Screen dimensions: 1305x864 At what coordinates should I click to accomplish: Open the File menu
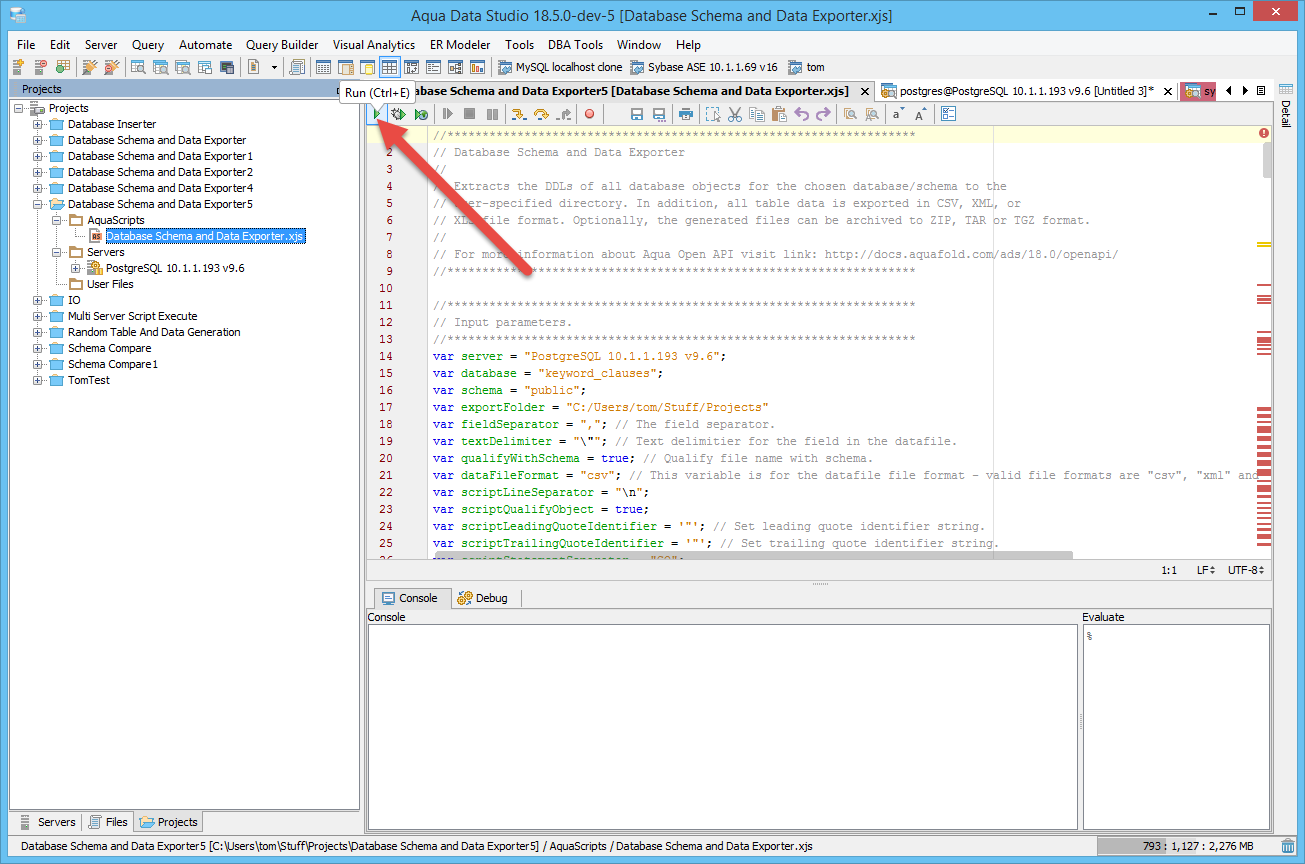26,45
